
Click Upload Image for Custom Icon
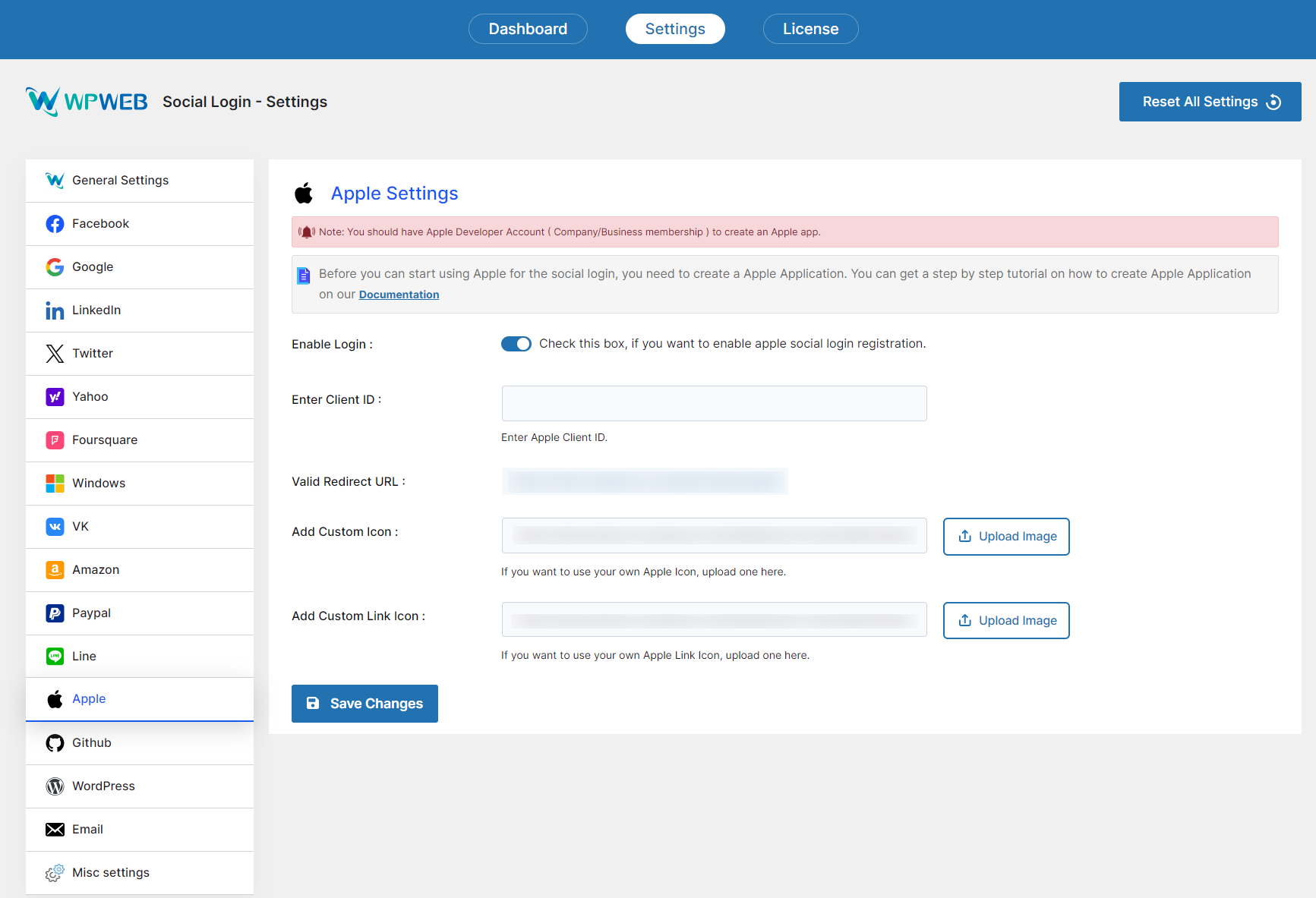(x=1006, y=537)
